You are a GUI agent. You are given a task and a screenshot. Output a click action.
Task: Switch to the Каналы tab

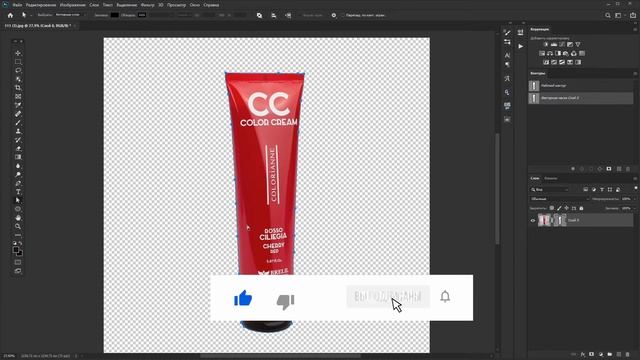[x=551, y=178]
